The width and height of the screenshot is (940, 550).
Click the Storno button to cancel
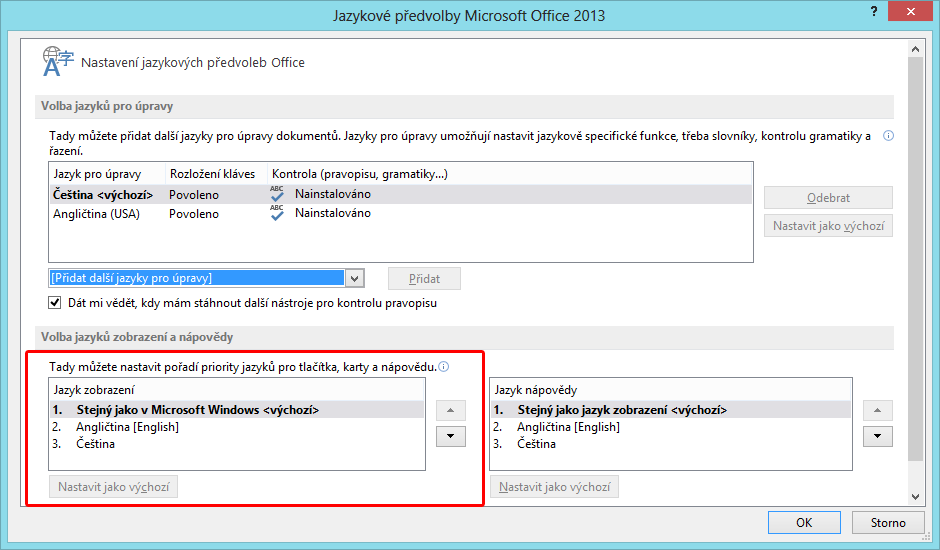pos(887,522)
